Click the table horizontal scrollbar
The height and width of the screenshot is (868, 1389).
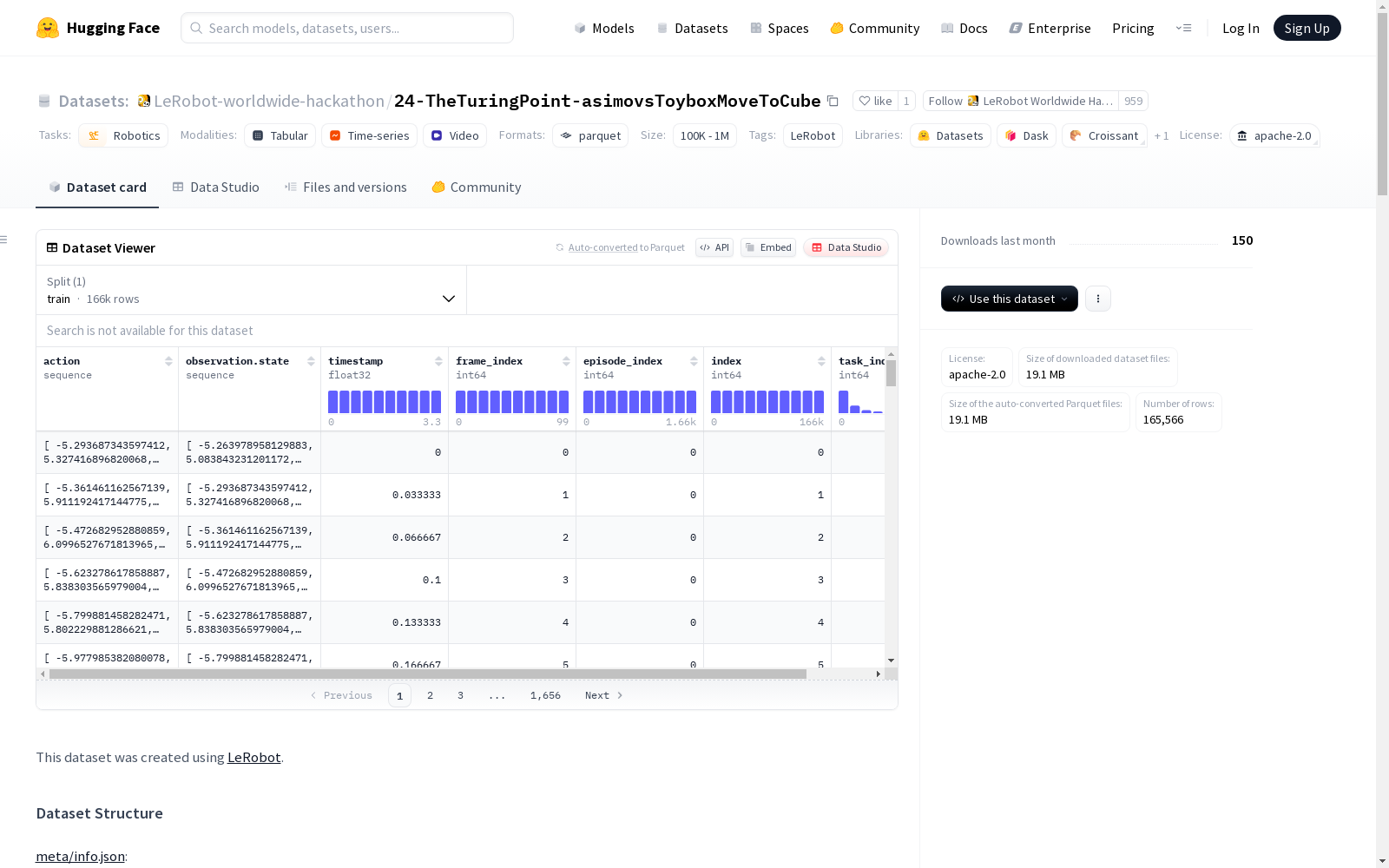[x=427, y=674]
